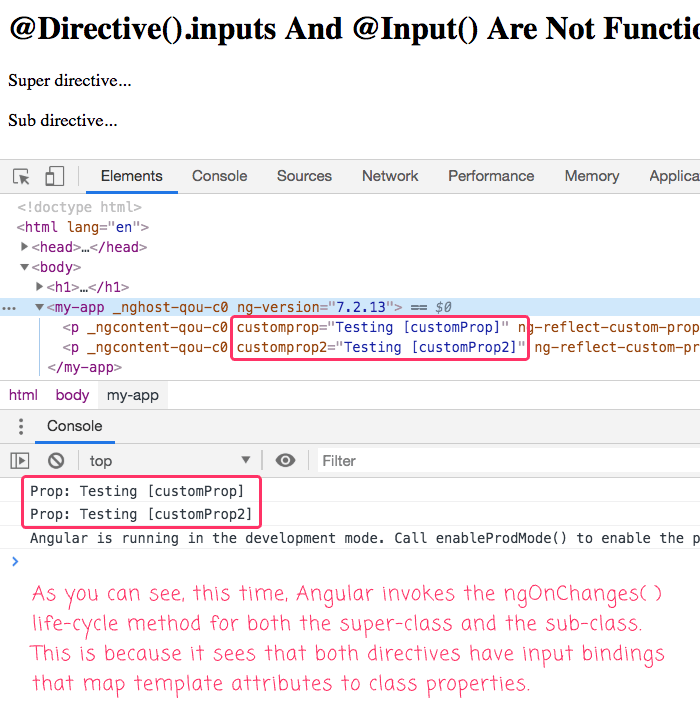Open the Console tab in DevTools
Image resolution: width=700 pixels, height=716 pixels.
(x=220, y=176)
